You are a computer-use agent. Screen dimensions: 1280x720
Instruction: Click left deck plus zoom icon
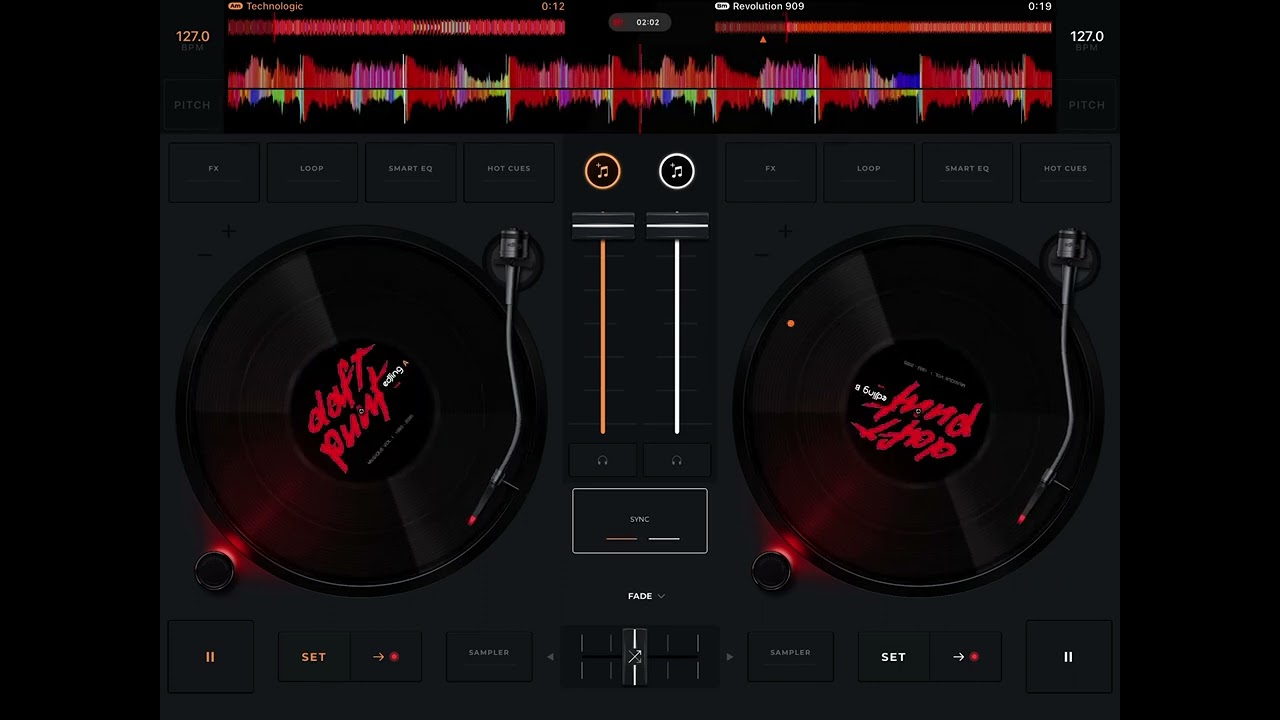point(229,232)
